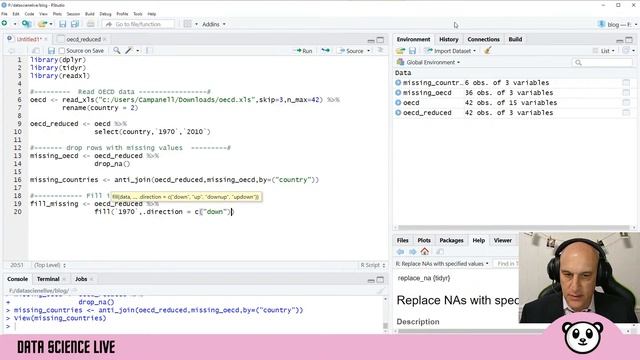The image size is (640, 360).
Task: Click the show document outline icon in editor
Action: click(380, 51)
